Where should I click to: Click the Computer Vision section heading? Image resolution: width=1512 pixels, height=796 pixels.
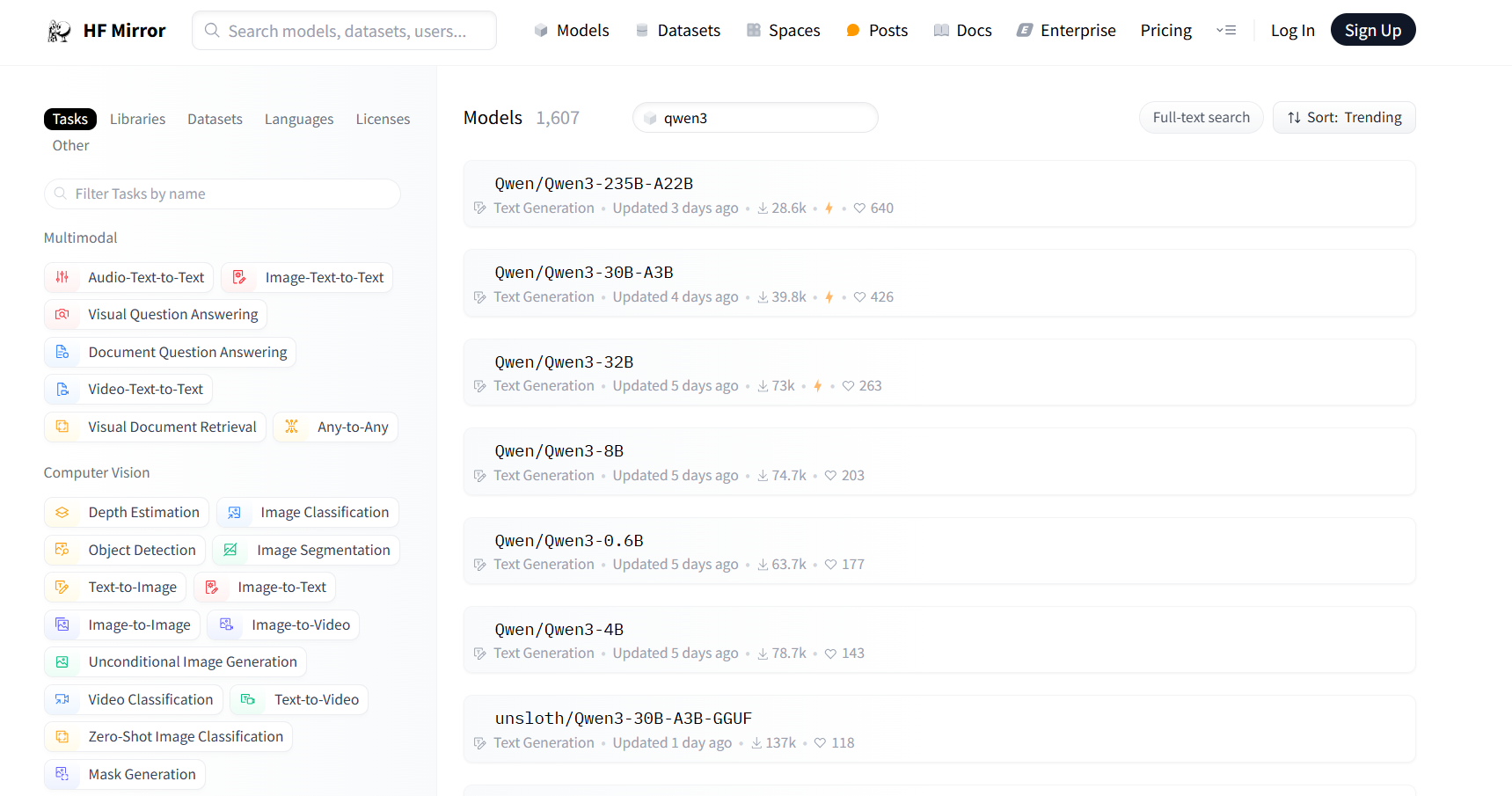click(97, 472)
